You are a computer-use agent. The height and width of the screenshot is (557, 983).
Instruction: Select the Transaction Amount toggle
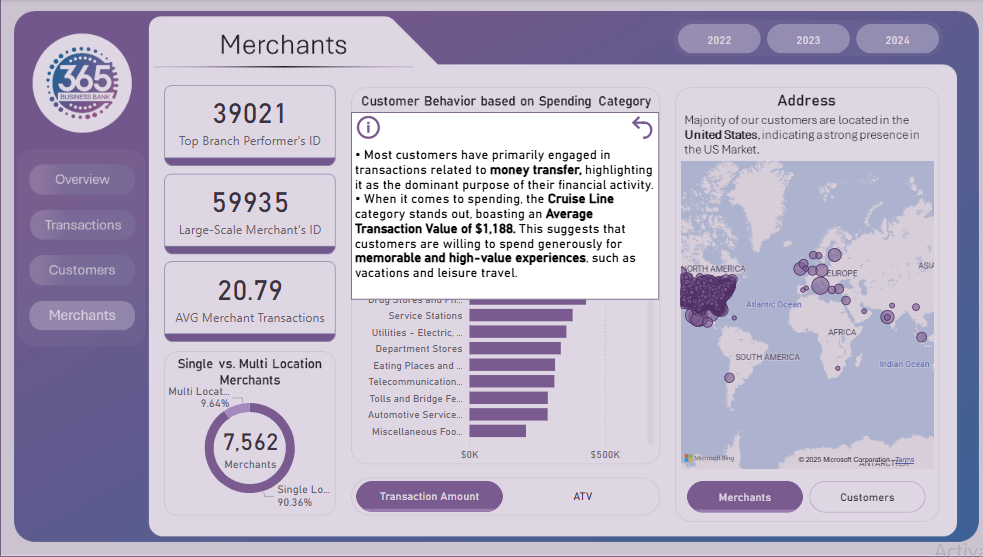(429, 496)
